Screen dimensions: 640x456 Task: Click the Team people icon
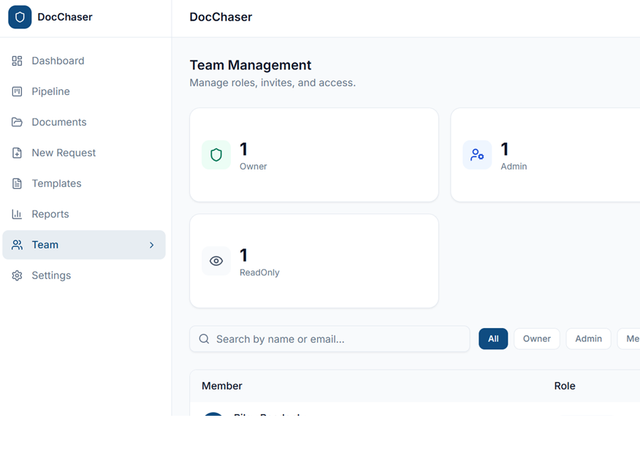17,245
